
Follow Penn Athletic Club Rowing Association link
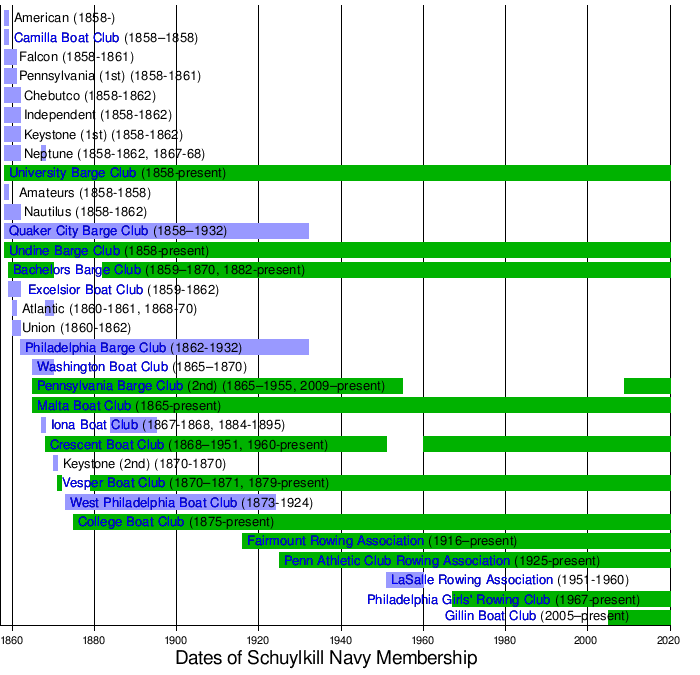(x=397, y=560)
